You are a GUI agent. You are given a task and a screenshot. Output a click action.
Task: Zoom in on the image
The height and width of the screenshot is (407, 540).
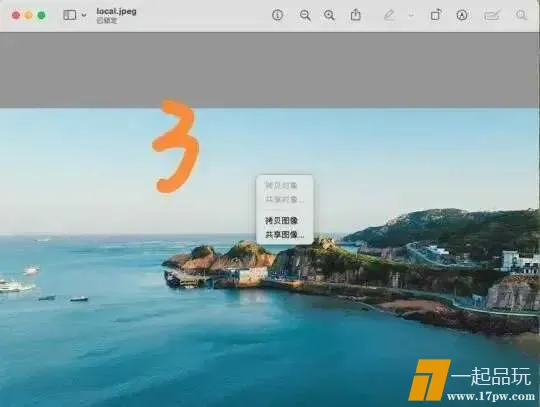tap(330, 15)
